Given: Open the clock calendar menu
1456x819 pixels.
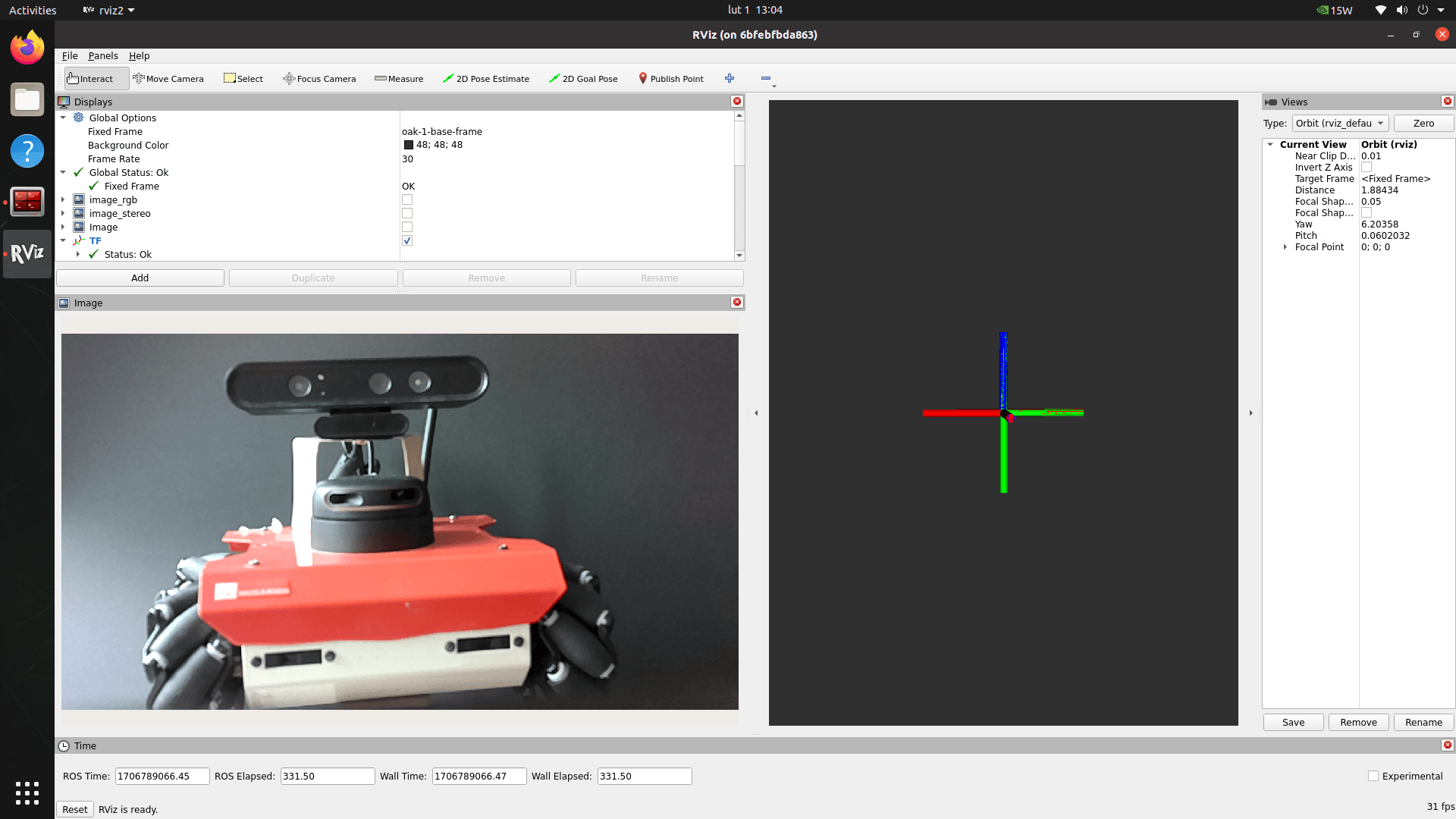Looking at the screenshot, I should [x=755, y=10].
